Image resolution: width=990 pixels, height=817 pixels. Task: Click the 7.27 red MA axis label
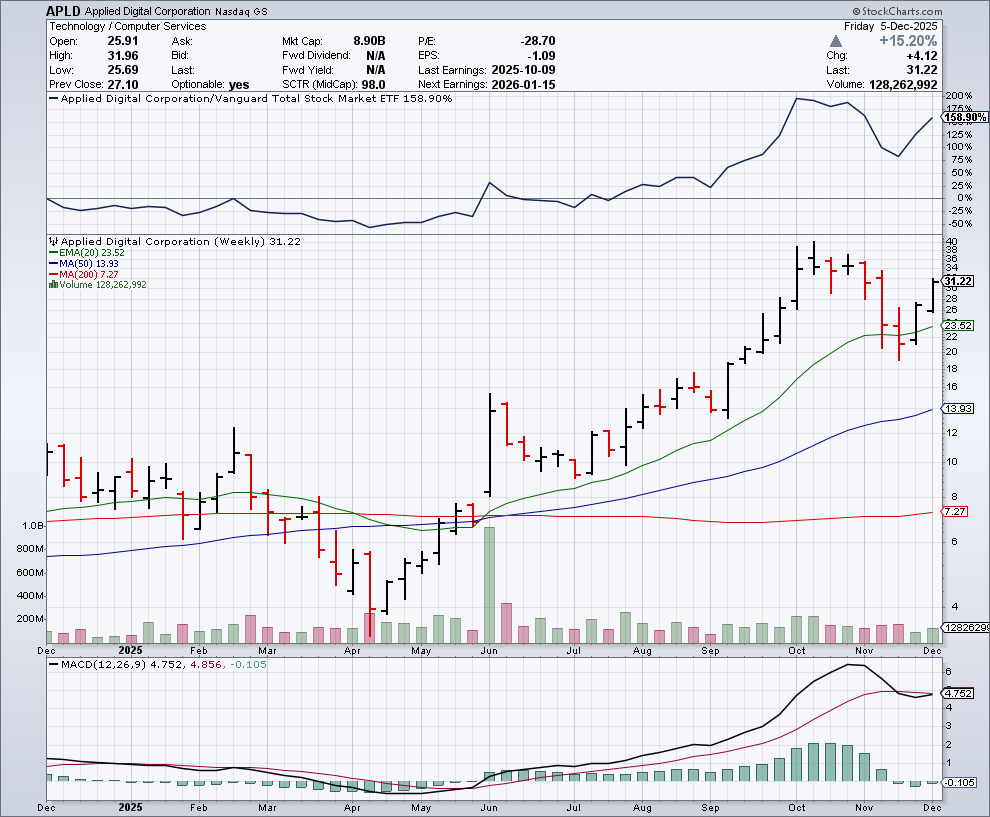click(956, 512)
